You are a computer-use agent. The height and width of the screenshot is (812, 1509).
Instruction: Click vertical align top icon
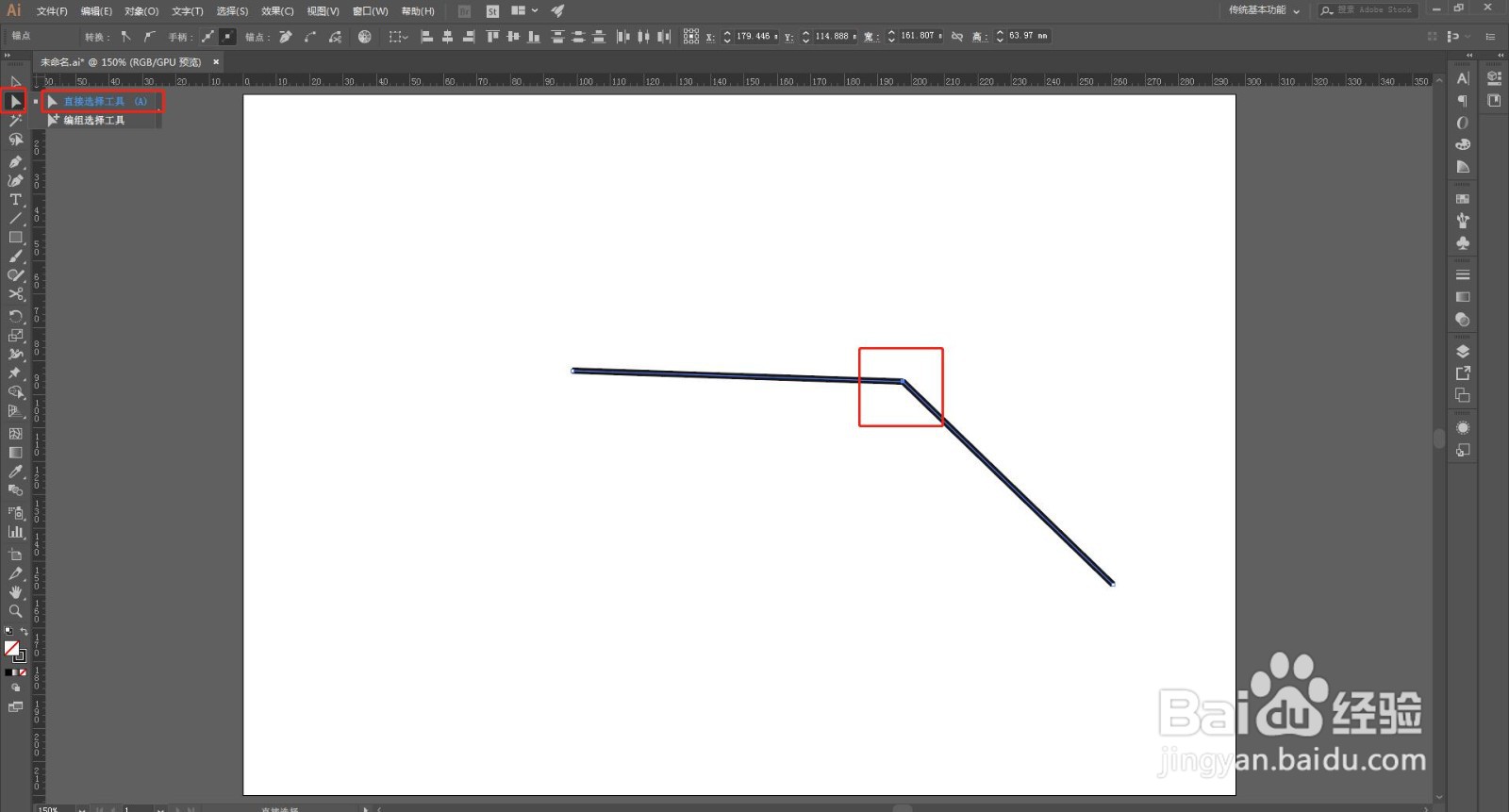492,37
